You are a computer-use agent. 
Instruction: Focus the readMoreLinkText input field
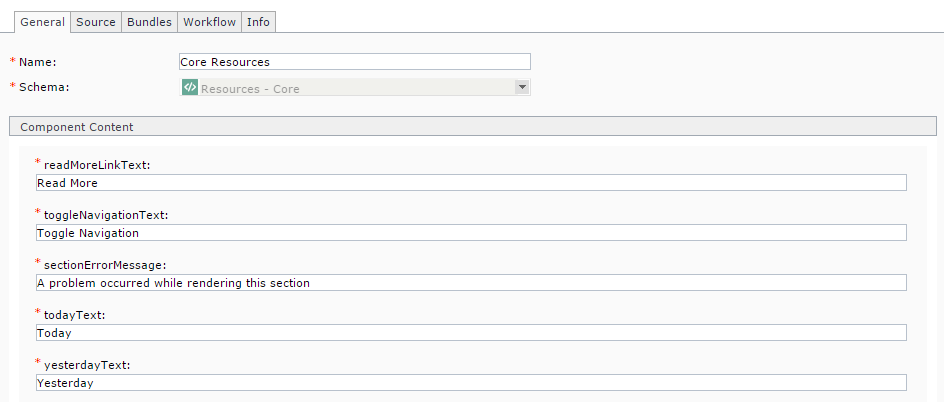pyautogui.click(x=470, y=183)
